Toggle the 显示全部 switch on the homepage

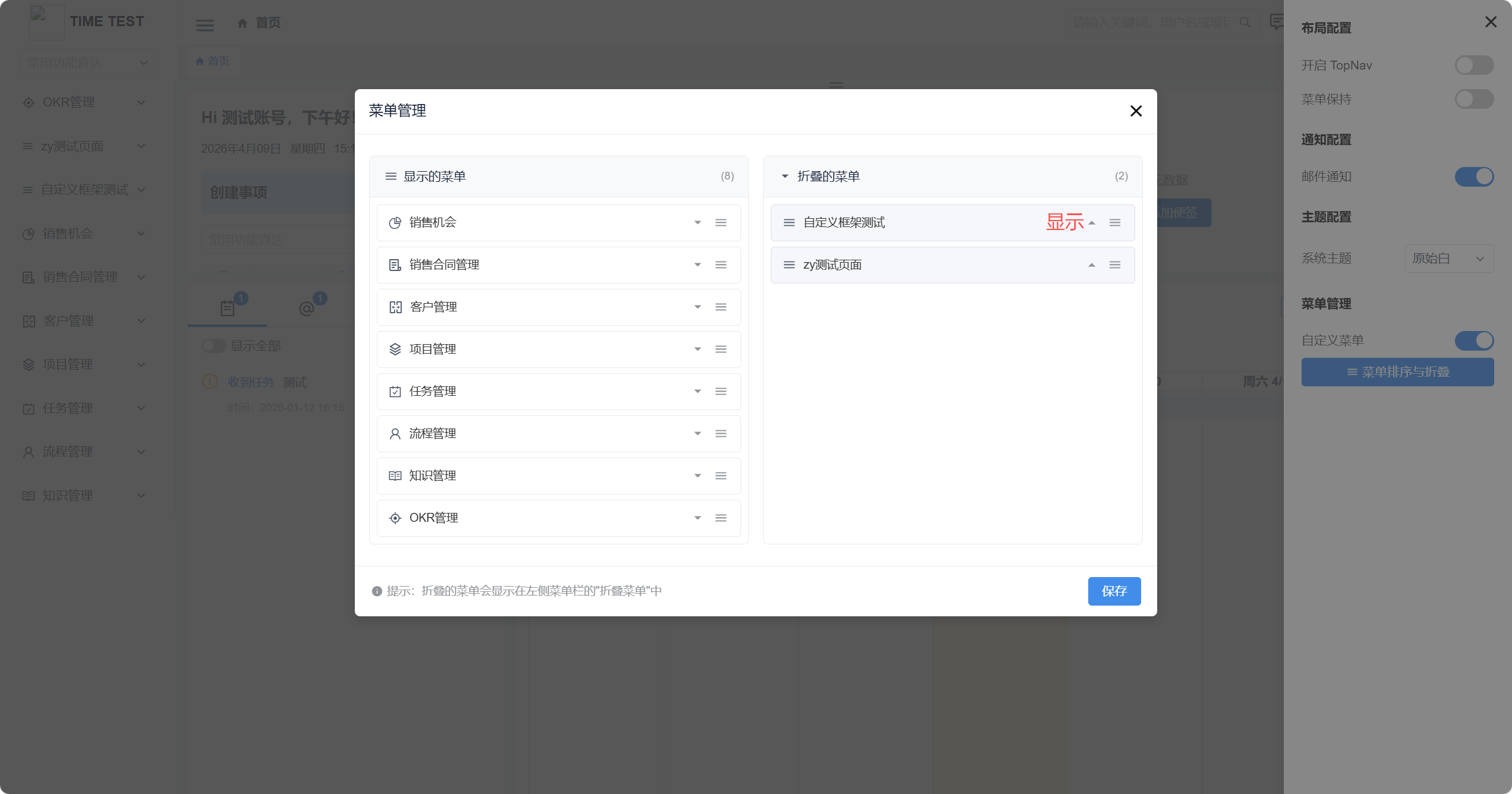pos(213,346)
